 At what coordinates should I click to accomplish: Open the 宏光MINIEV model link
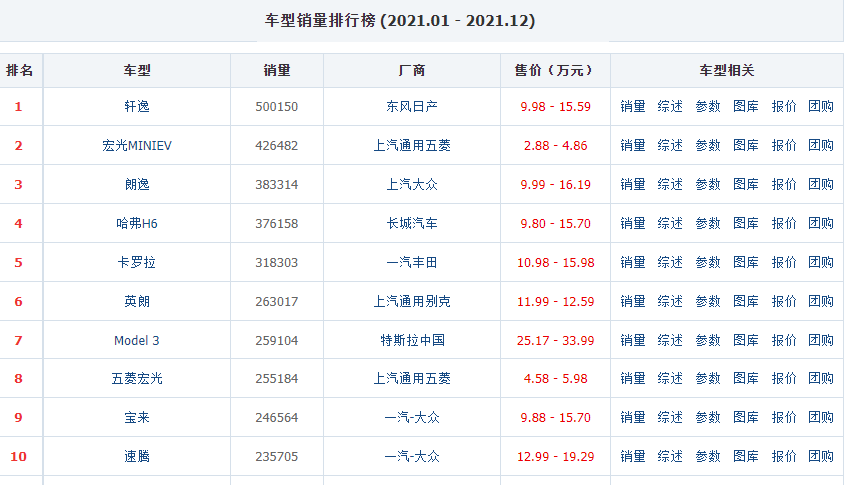137,146
